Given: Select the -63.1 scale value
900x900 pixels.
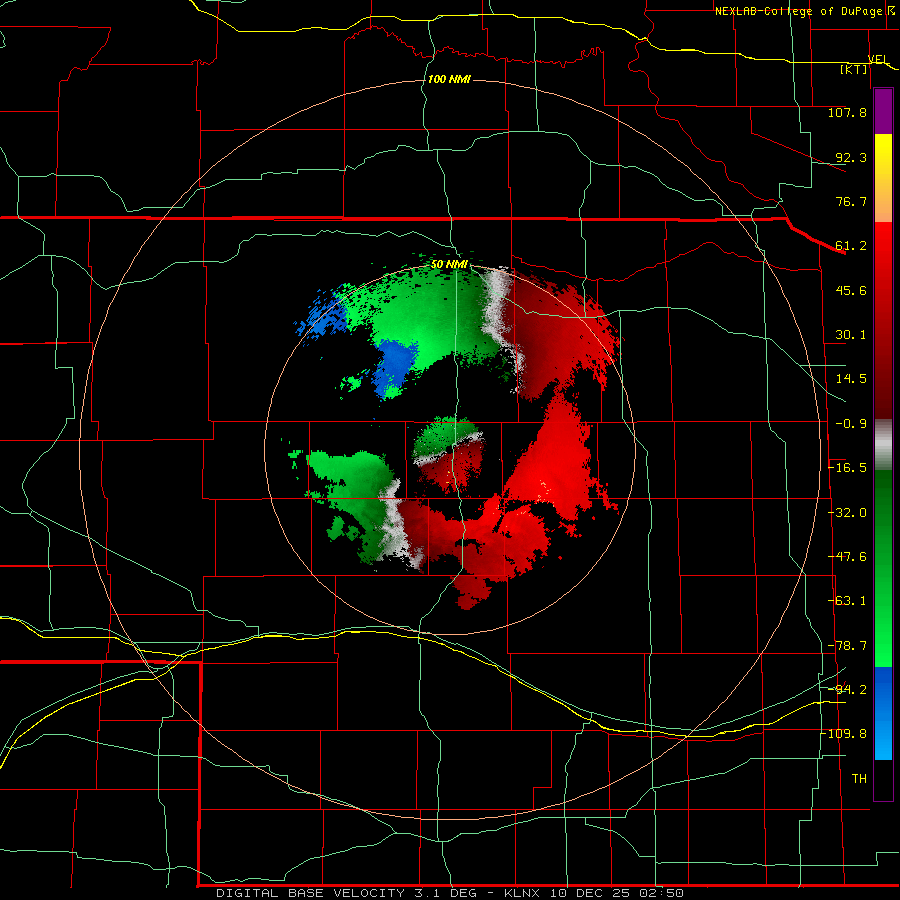Looking at the screenshot, I should [x=847, y=601].
